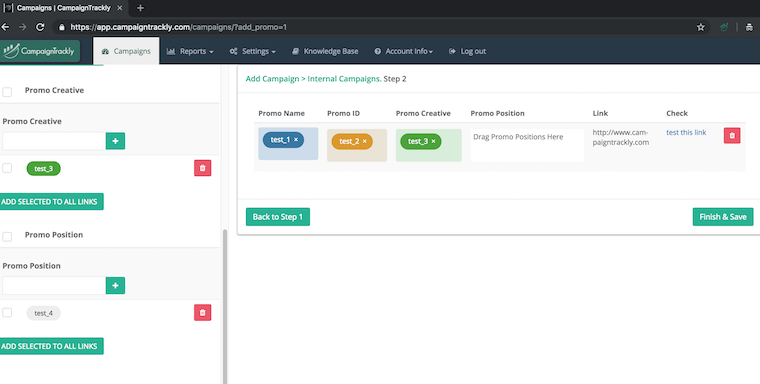Viewport: 760px width, 384px height.
Task: View site security lock icon
Action: tap(62, 27)
